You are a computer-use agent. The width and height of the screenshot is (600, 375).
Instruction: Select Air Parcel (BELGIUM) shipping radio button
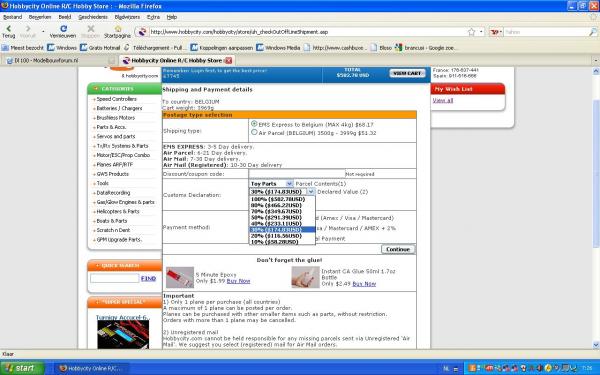(254, 132)
